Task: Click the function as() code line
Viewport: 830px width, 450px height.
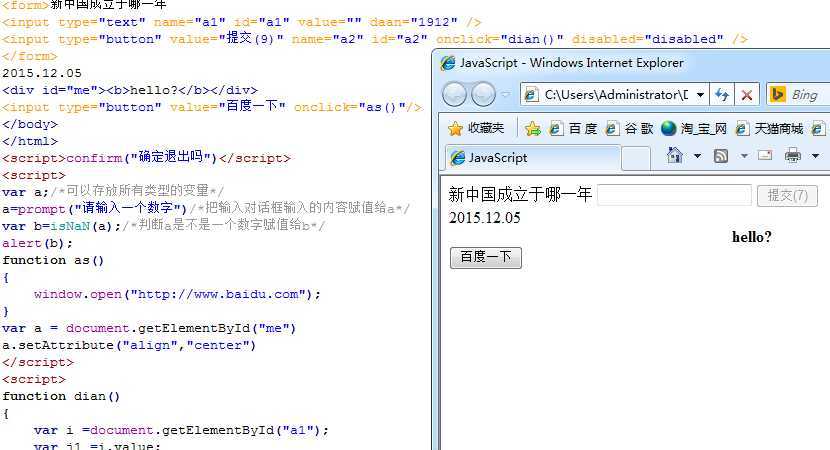Action: (53, 260)
